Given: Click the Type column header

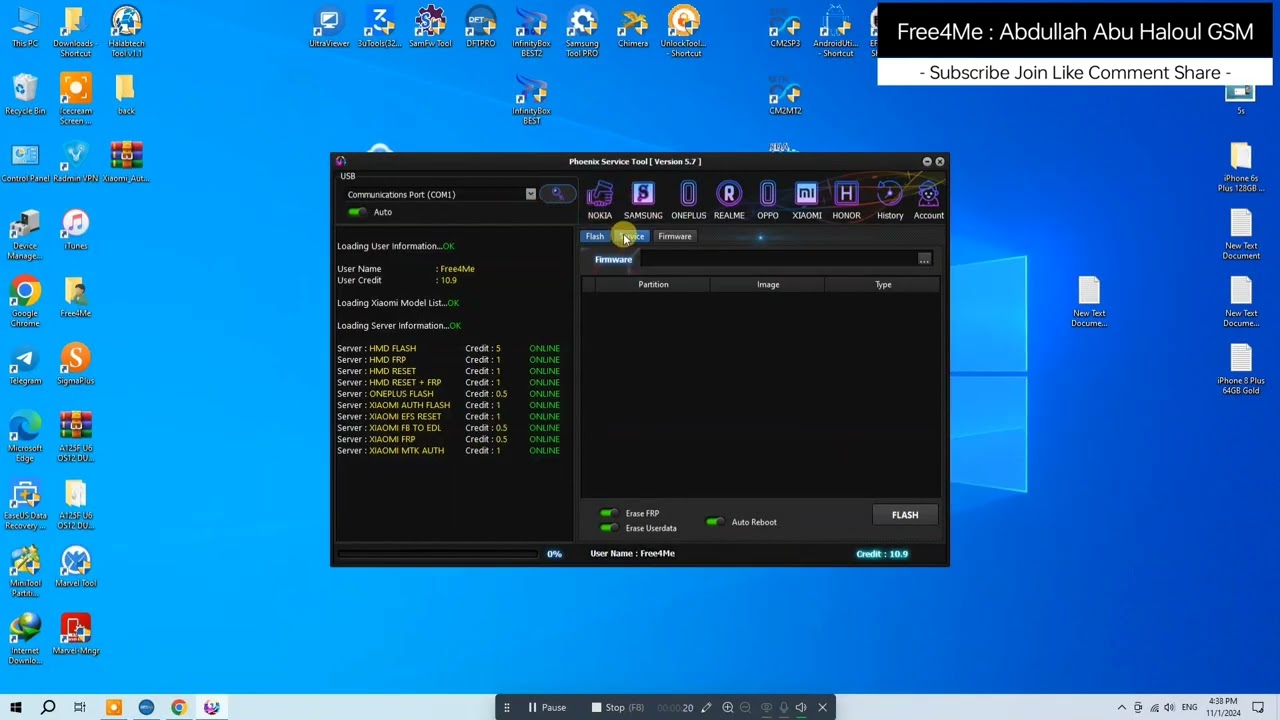Looking at the screenshot, I should point(883,285).
